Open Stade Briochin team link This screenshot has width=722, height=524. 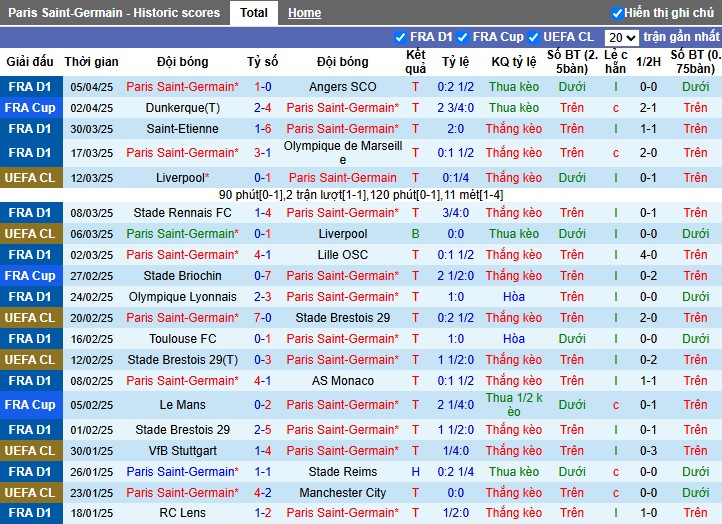point(182,276)
